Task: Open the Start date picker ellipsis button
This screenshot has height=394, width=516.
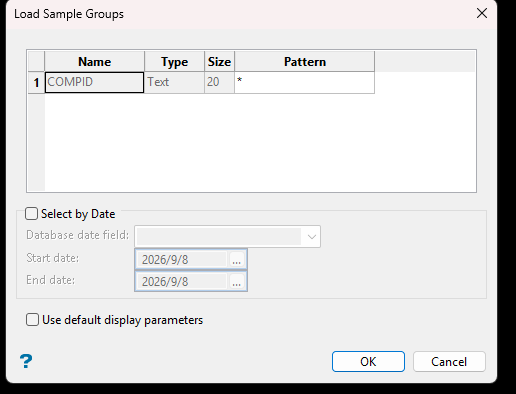Action: coord(237,260)
